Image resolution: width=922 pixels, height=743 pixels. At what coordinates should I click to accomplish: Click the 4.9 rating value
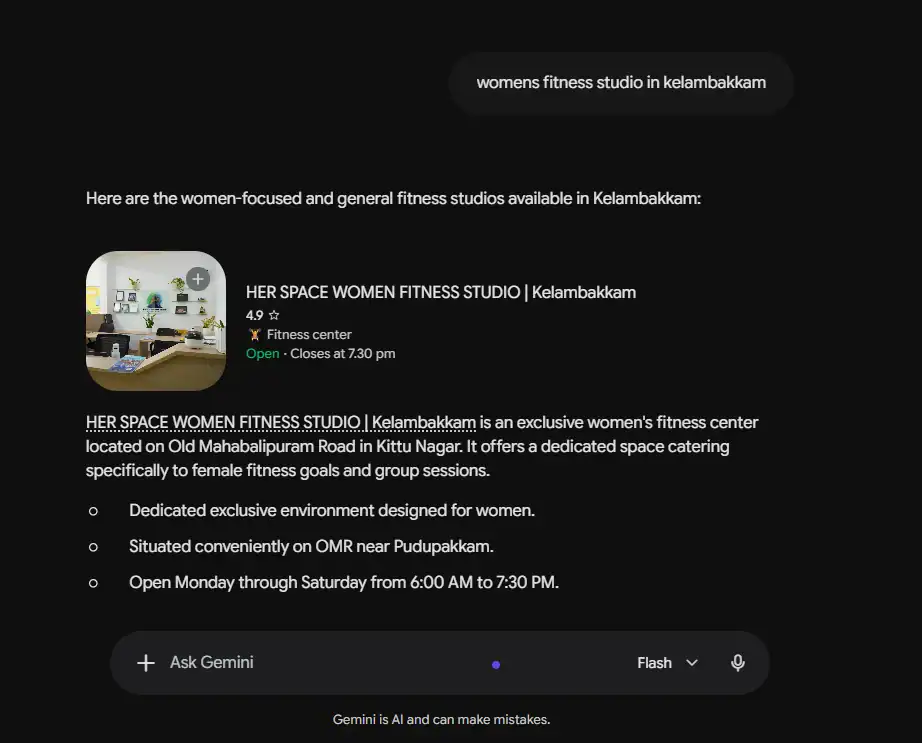pos(254,316)
